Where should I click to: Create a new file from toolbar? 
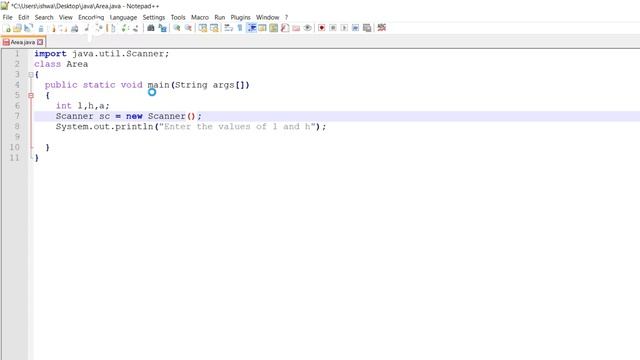(x=7, y=28)
